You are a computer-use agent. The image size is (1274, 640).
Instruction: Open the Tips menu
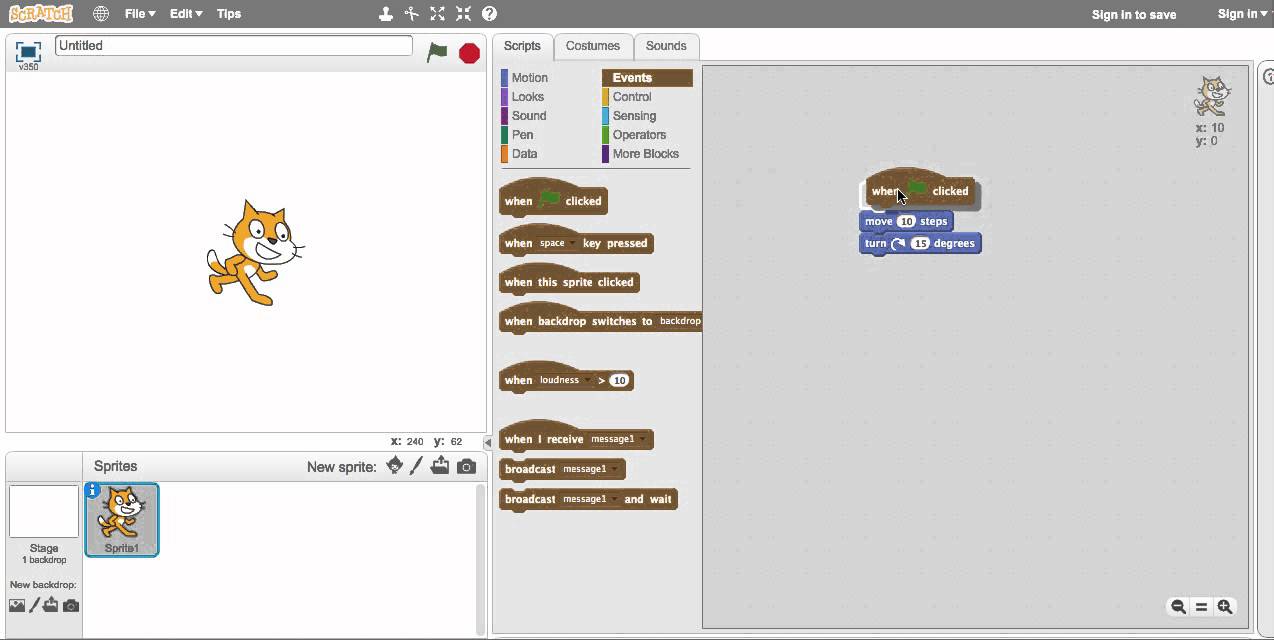coord(229,14)
